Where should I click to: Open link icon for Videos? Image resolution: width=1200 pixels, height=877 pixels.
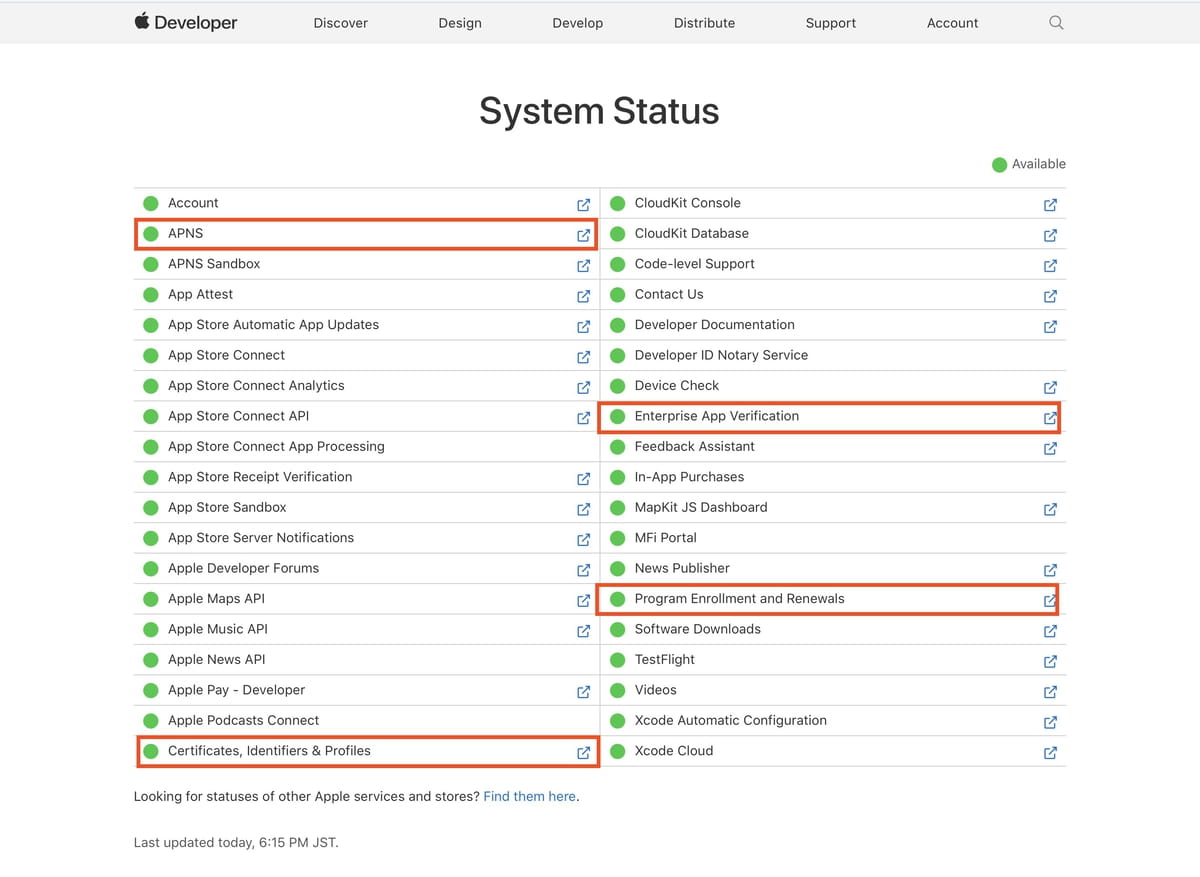click(1050, 692)
